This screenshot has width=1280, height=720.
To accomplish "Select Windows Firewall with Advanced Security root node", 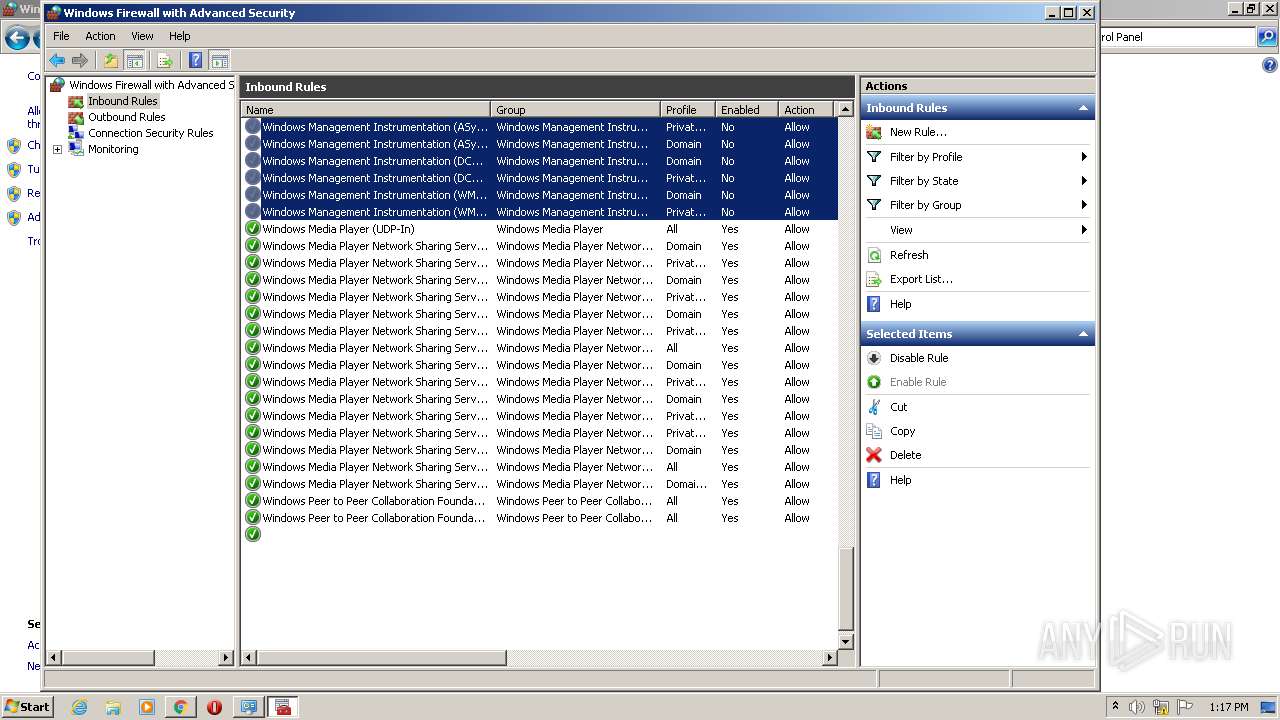I will [x=151, y=85].
